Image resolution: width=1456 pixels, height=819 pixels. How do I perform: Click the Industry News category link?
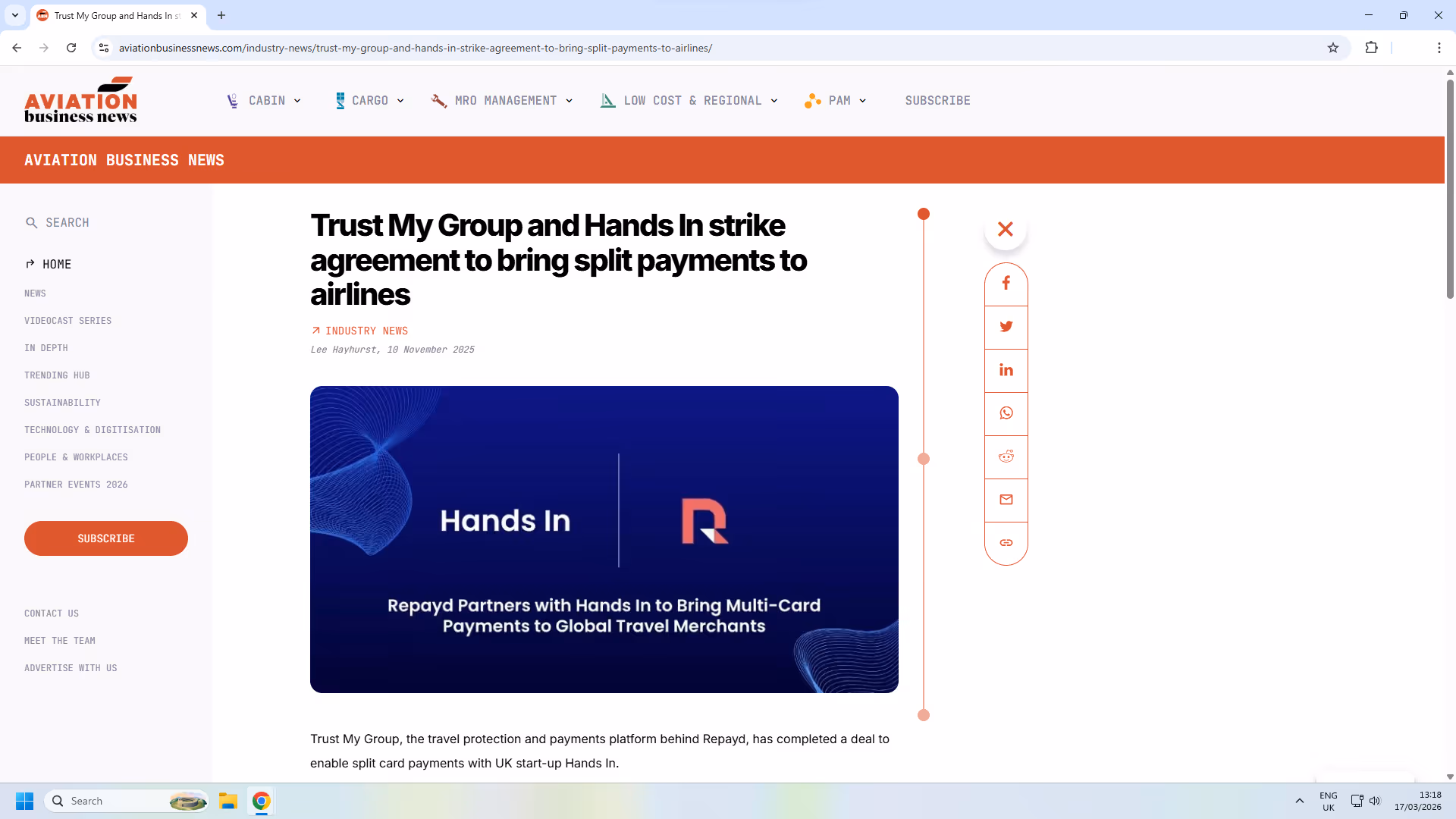coord(366,331)
